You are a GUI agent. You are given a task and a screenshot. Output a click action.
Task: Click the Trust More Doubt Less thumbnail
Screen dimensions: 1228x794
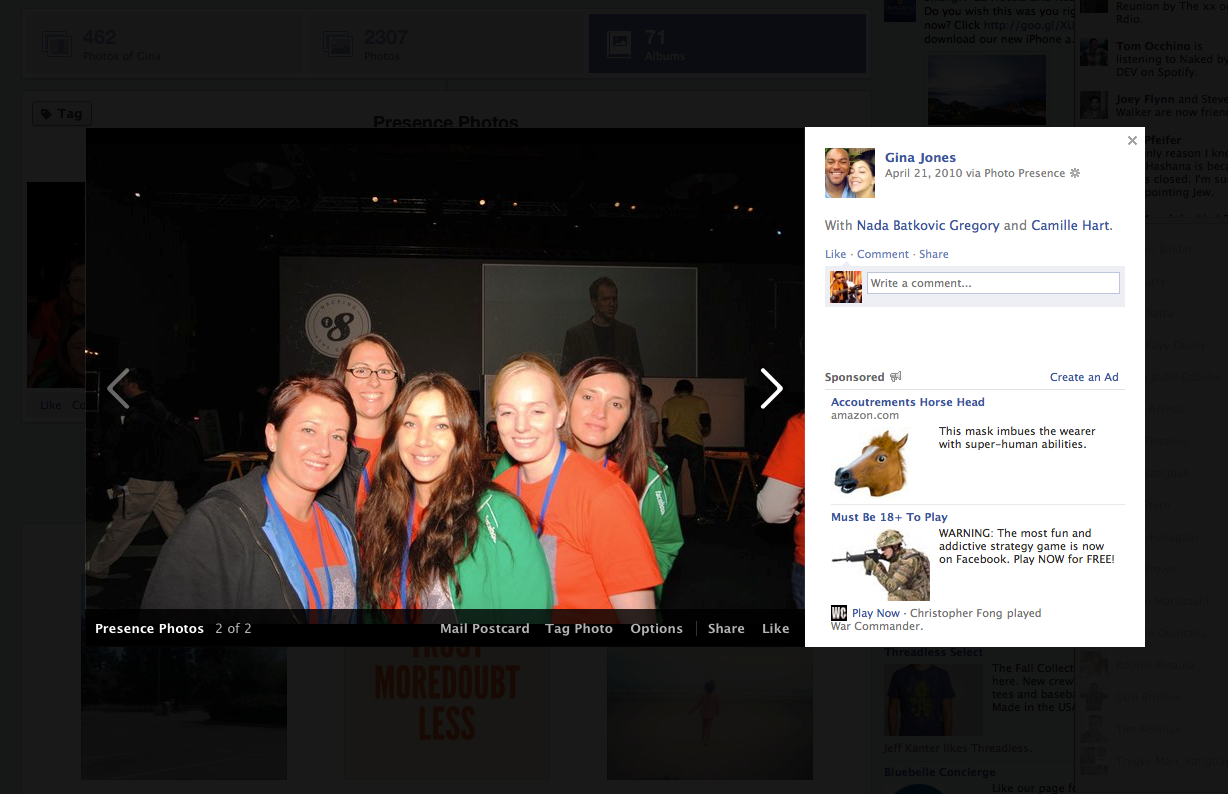447,713
